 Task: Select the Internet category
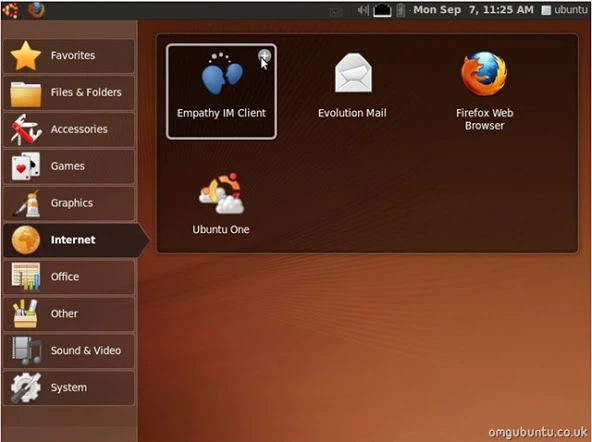(x=76, y=240)
